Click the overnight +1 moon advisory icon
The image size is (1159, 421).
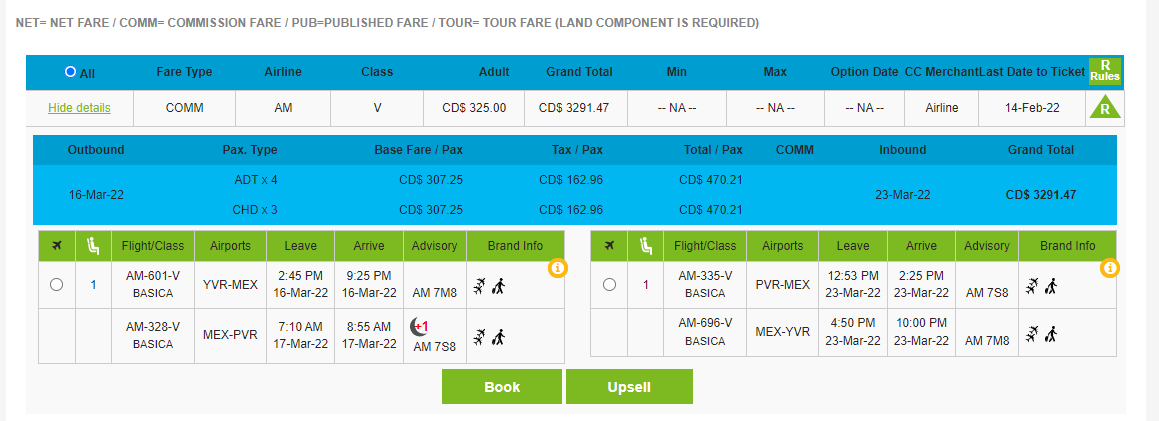(x=419, y=327)
